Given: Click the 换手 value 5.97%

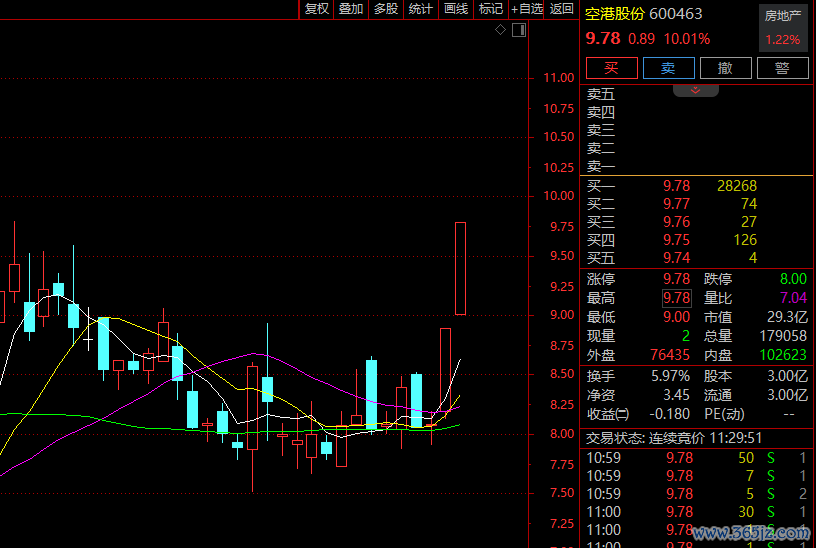Looking at the screenshot, I should point(670,376).
